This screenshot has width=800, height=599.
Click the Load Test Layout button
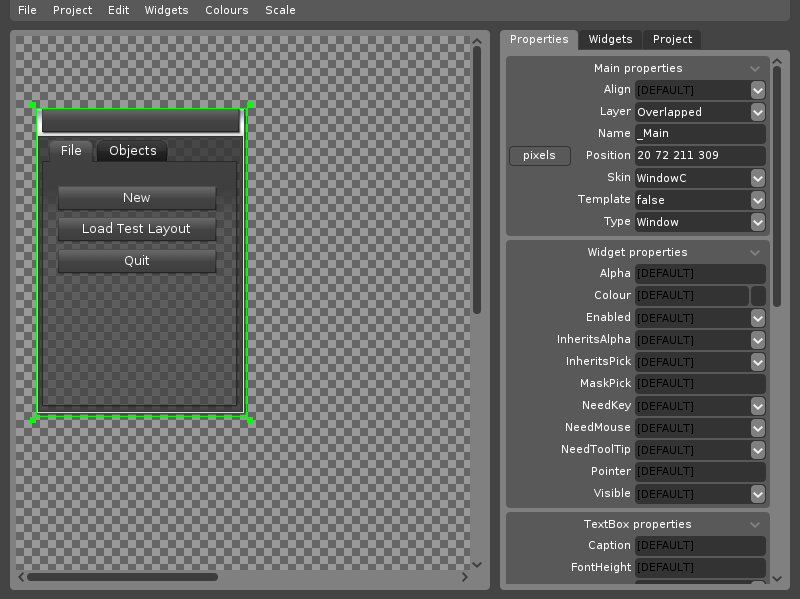pos(137,229)
